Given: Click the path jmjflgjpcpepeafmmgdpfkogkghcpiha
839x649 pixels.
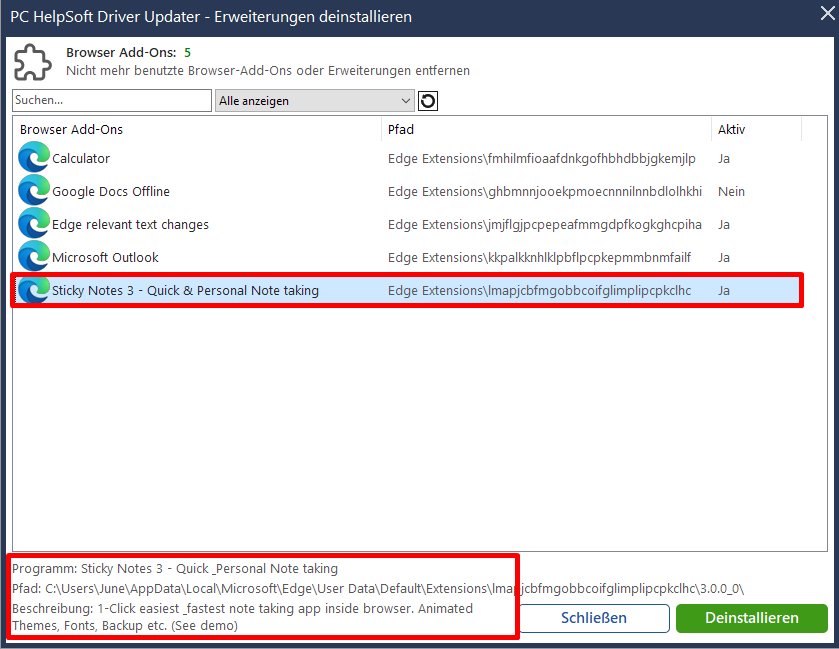Looking at the screenshot, I should tap(545, 225).
